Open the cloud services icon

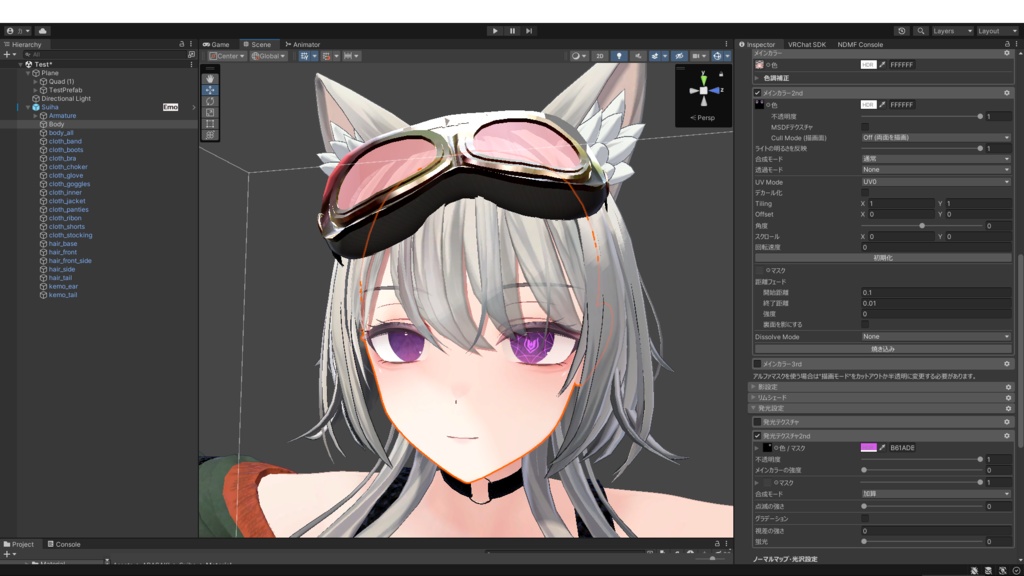pyautogui.click(x=43, y=31)
